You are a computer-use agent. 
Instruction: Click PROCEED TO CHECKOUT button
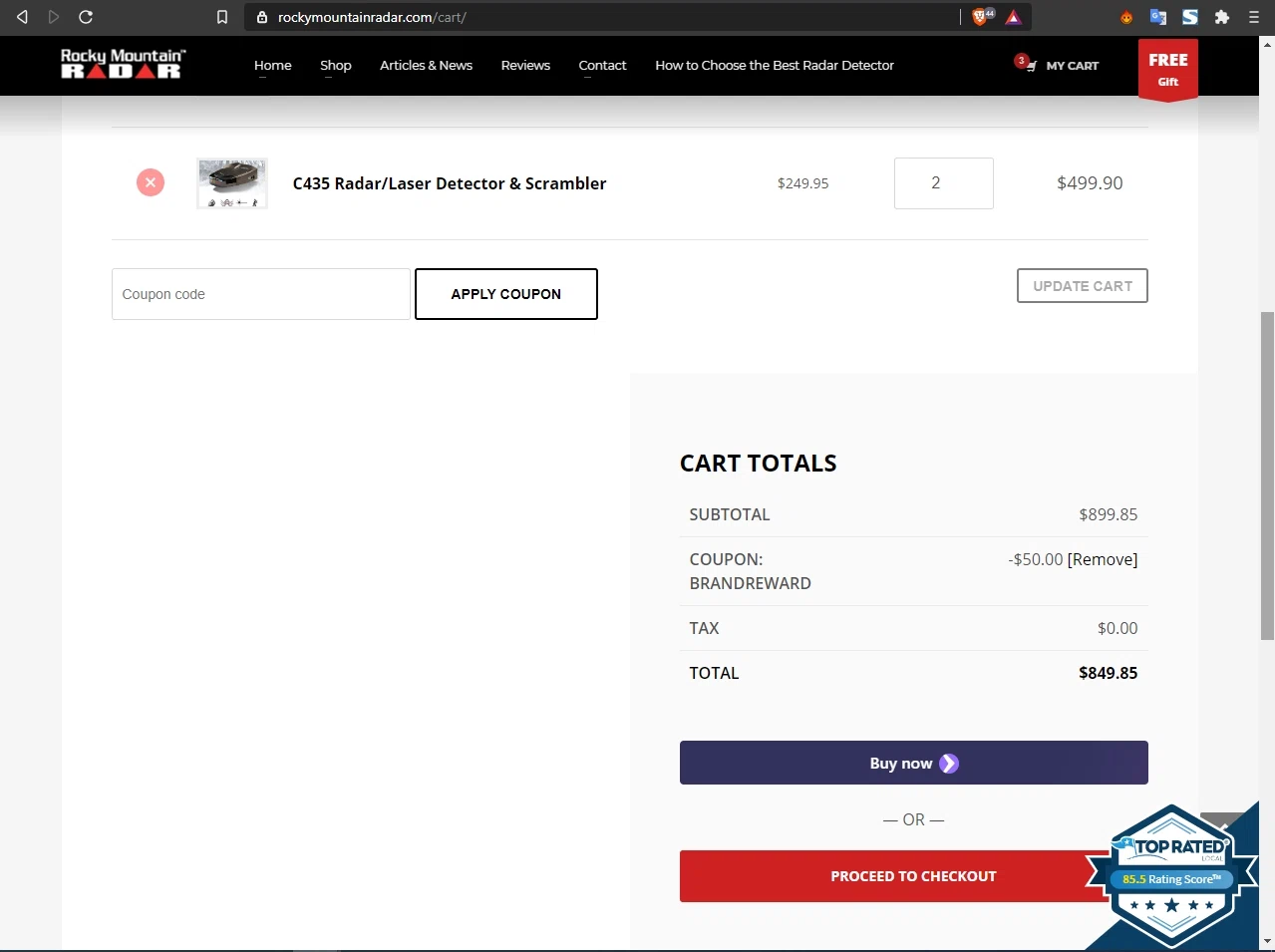tap(914, 876)
